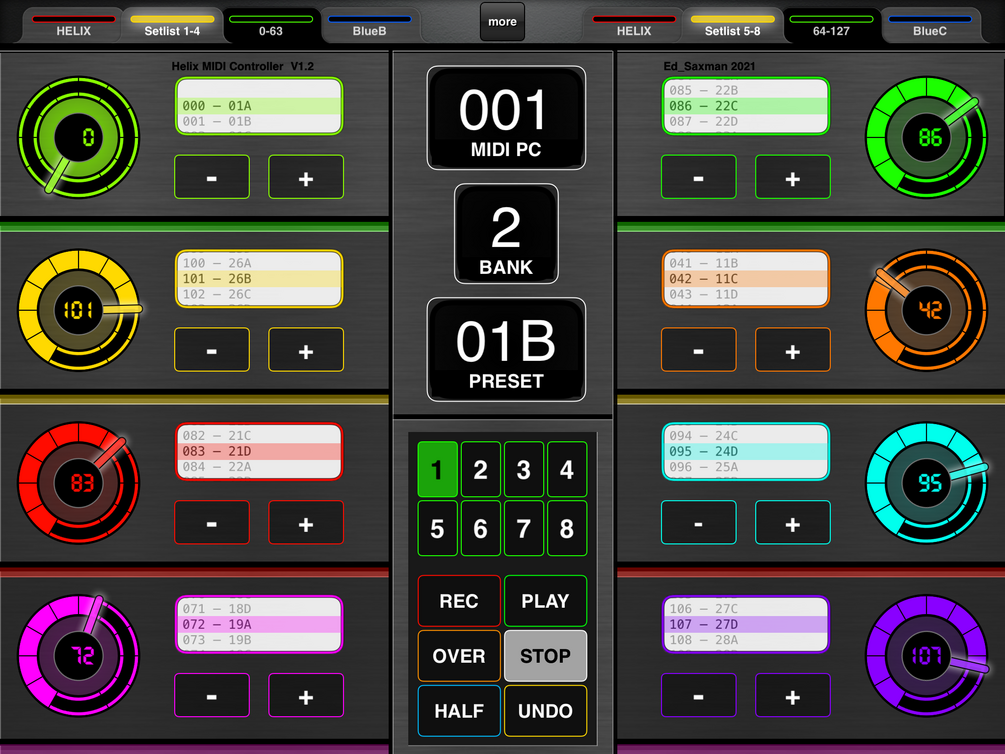
Task: Click the cyan minus button
Action: 699,523
